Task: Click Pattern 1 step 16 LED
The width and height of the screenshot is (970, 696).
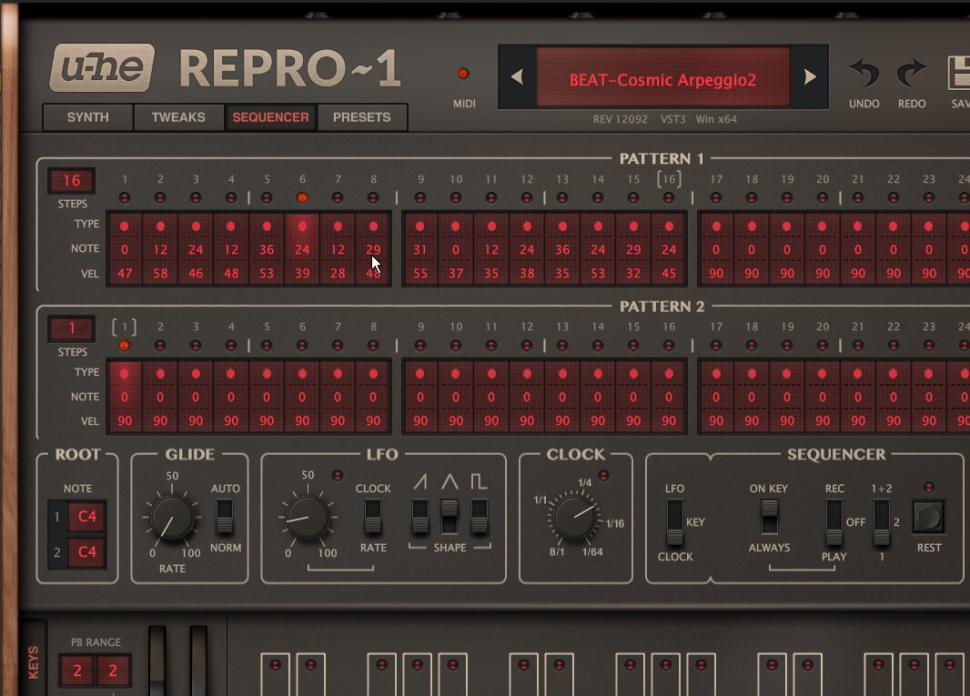Action: tap(669, 198)
